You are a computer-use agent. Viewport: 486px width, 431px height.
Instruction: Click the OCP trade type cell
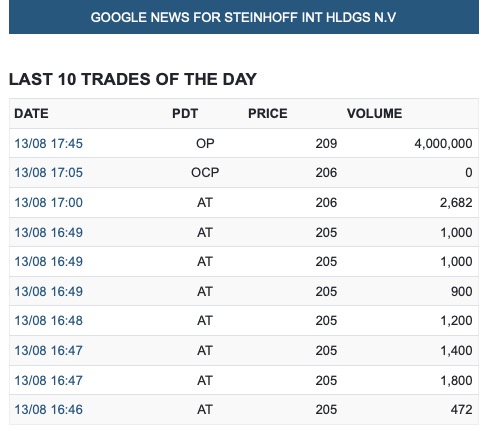[x=205, y=173]
